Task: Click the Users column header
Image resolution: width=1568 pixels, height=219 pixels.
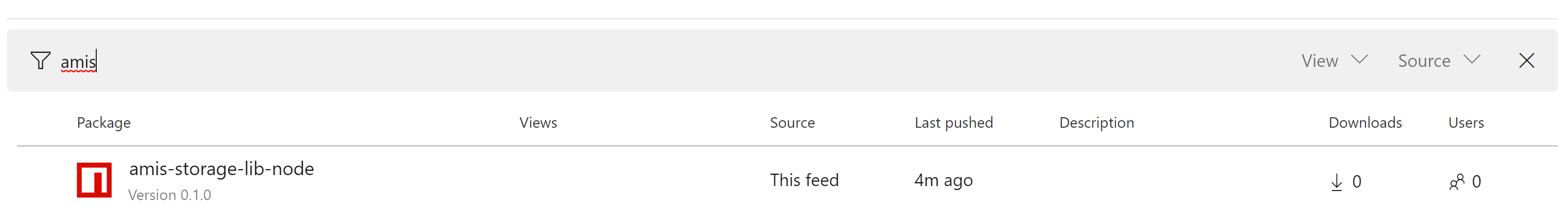Action: pyautogui.click(x=1466, y=123)
